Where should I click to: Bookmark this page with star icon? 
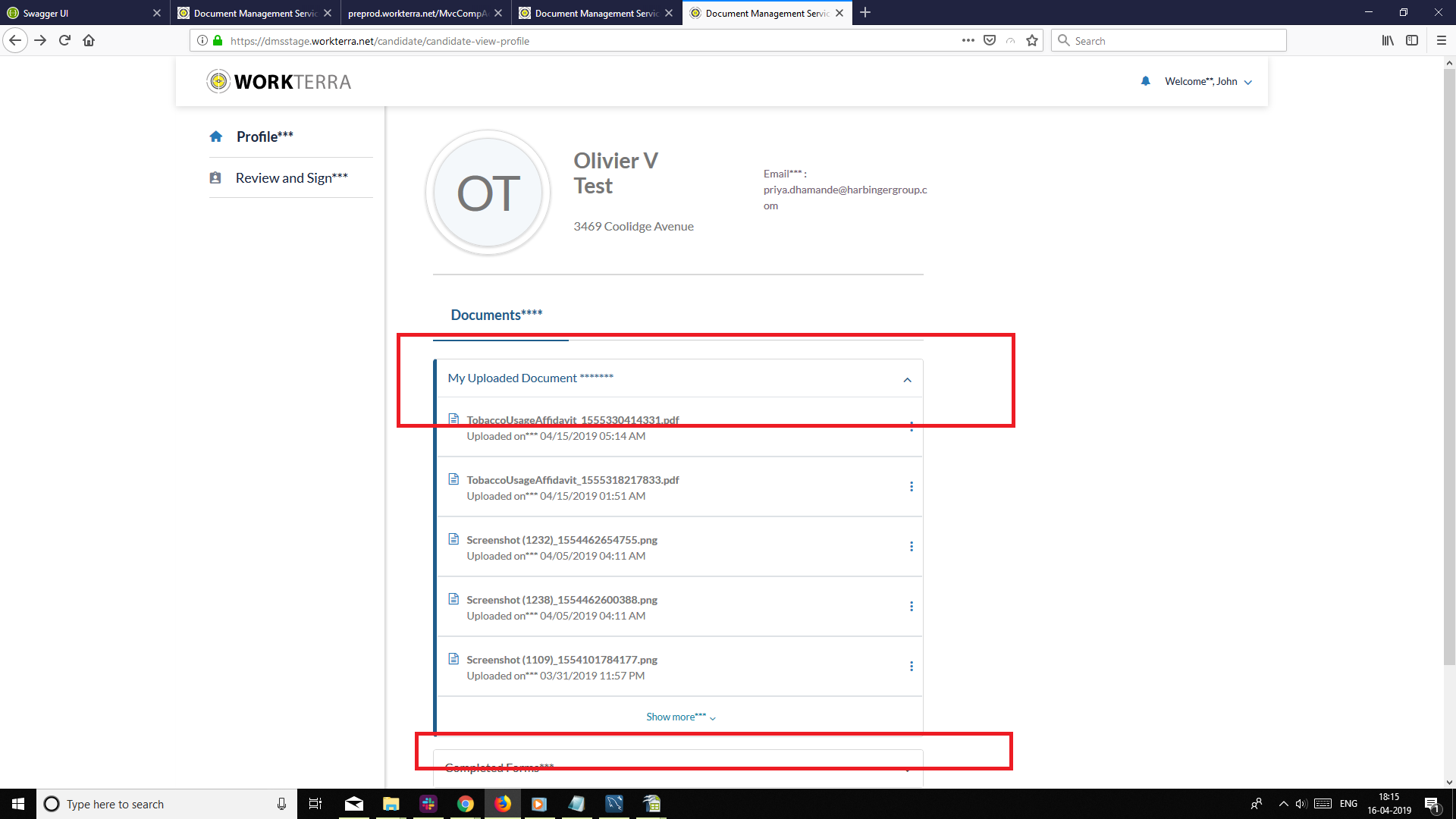(x=1032, y=40)
